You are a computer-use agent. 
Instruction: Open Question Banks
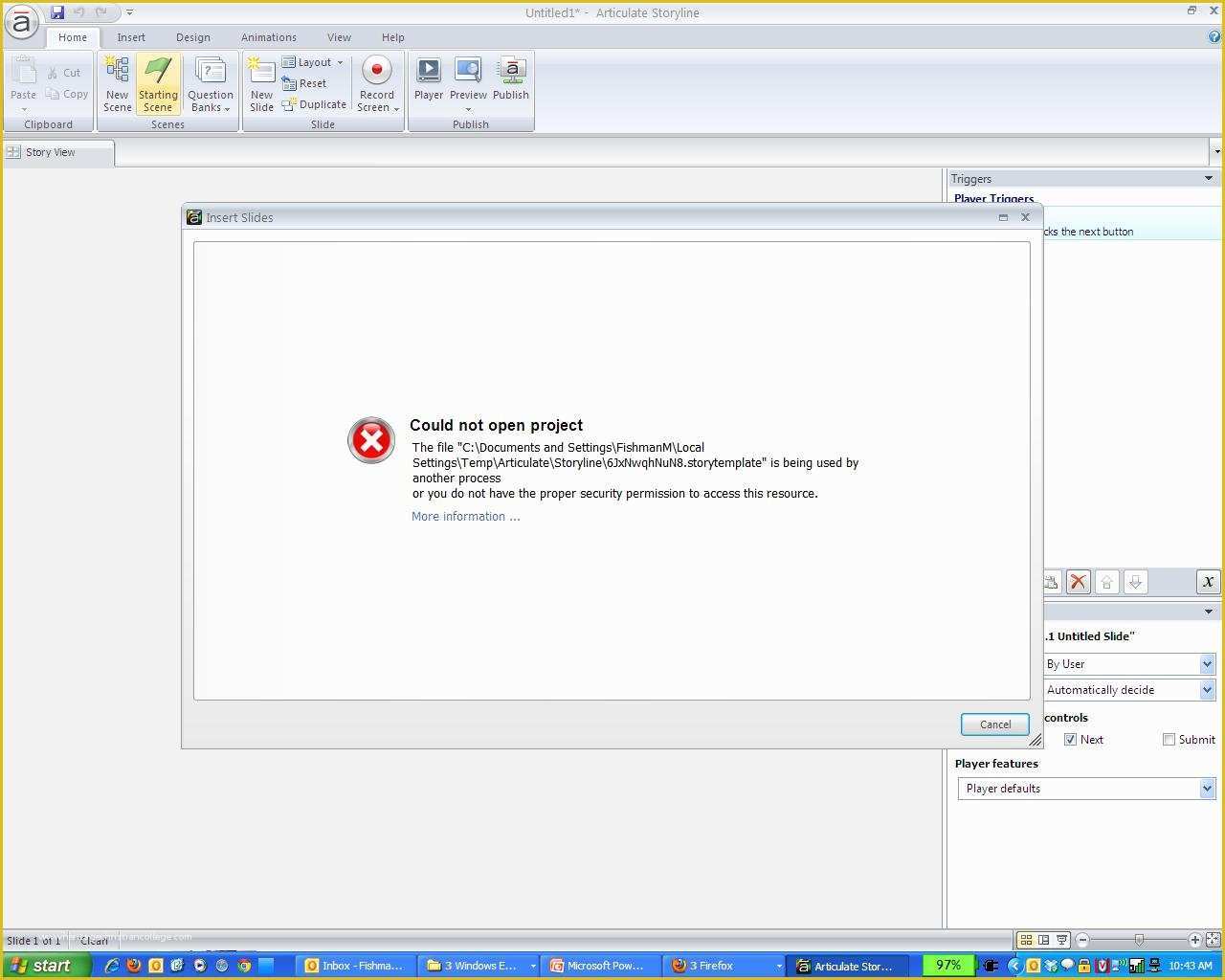[x=211, y=84]
